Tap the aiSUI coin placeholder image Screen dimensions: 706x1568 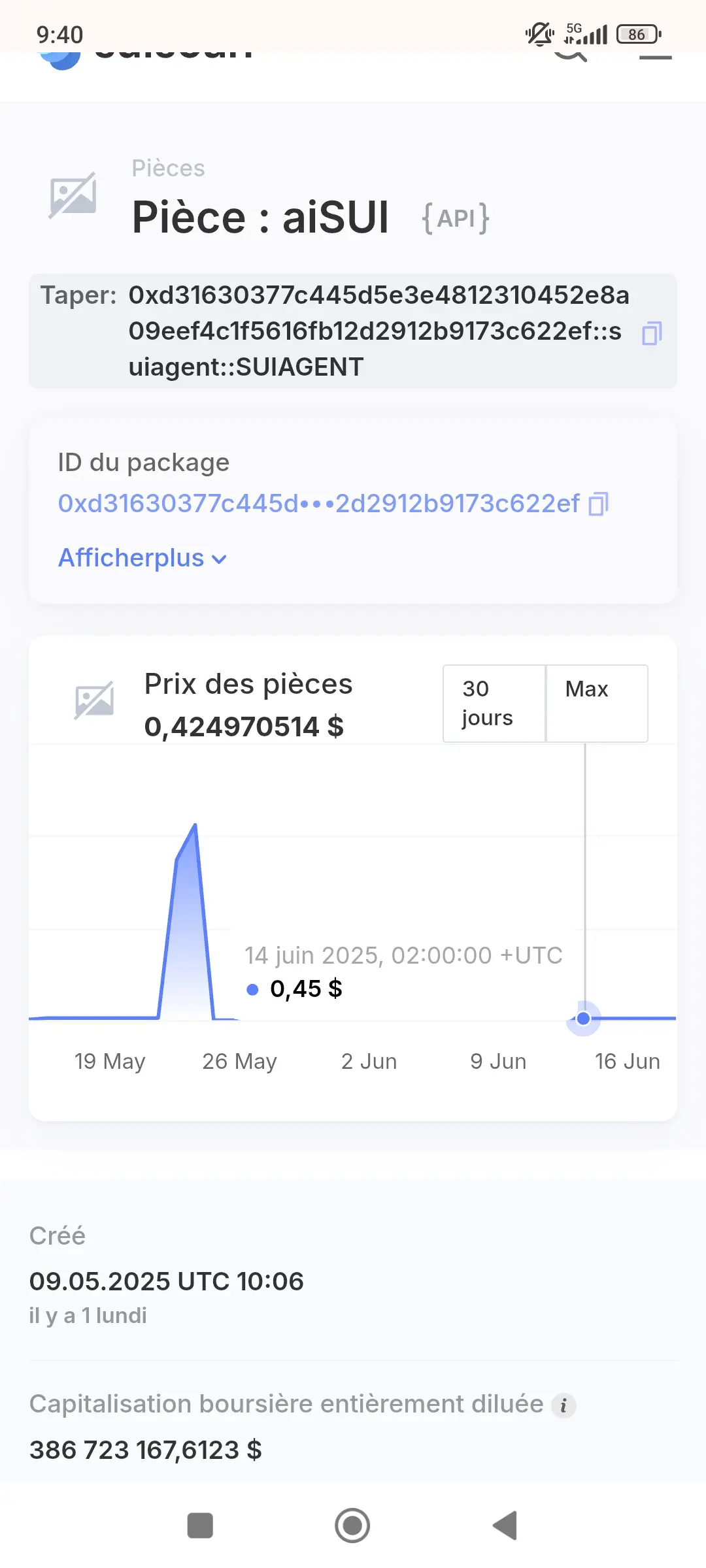[x=73, y=195]
